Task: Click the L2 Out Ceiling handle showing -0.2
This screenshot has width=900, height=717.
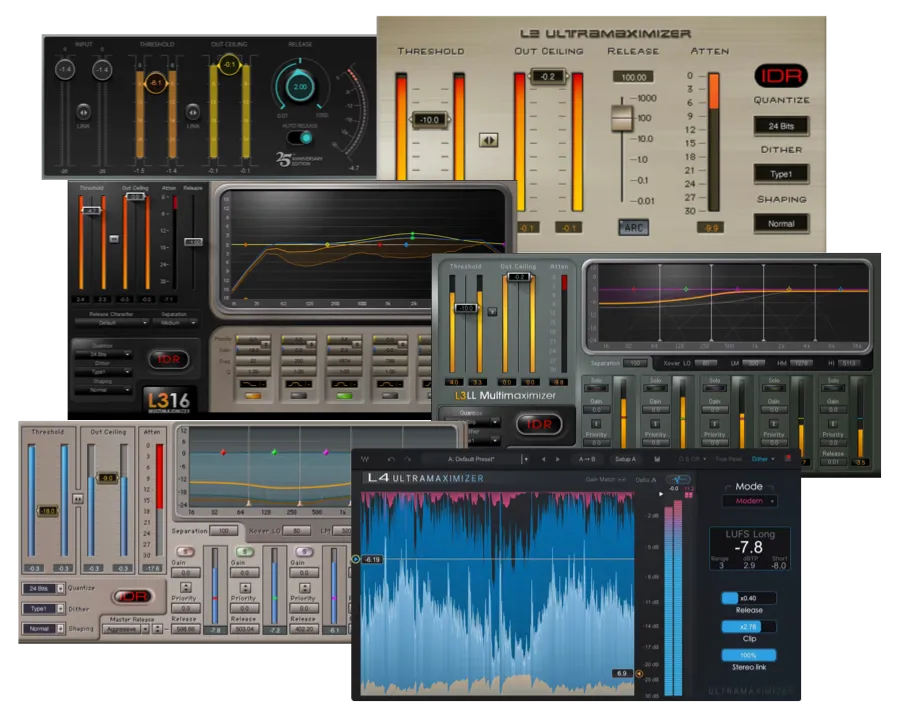Action: point(548,76)
